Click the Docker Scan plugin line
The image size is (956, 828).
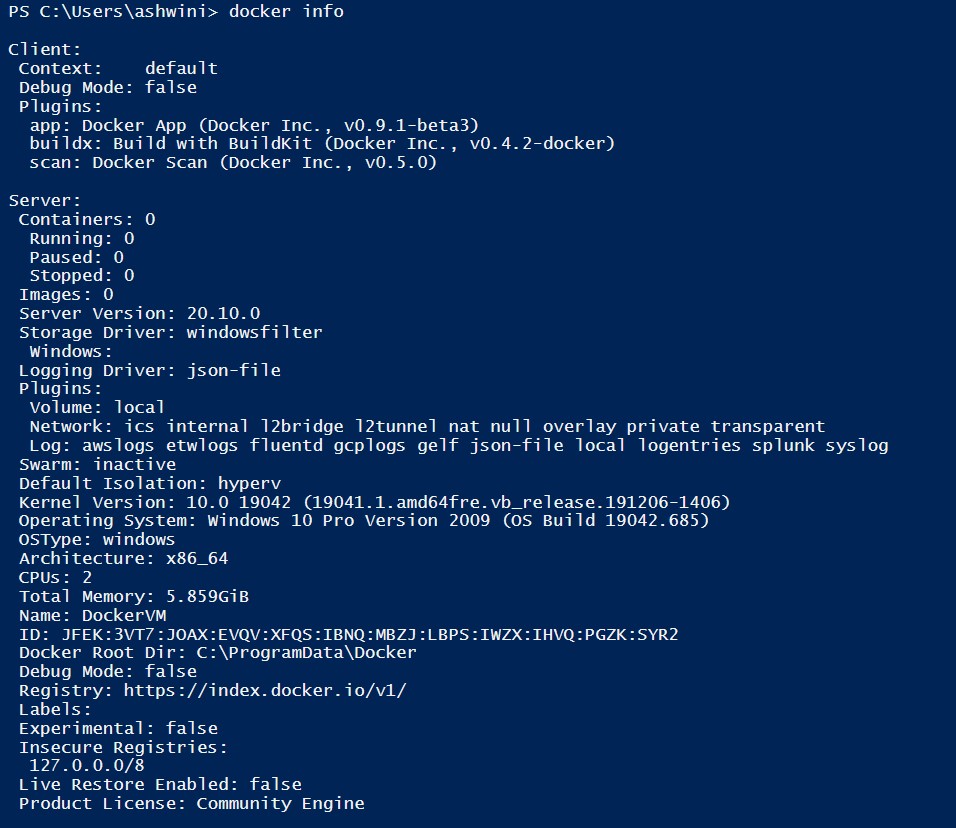click(x=233, y=162)
